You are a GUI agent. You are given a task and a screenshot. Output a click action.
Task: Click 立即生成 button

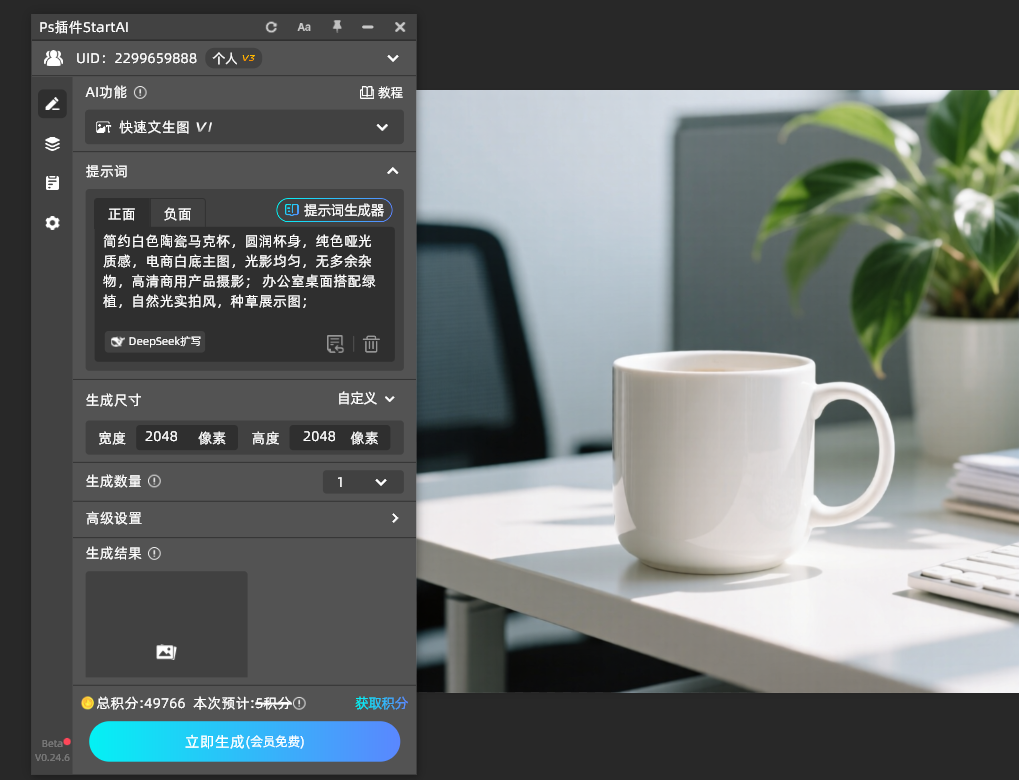244,741
